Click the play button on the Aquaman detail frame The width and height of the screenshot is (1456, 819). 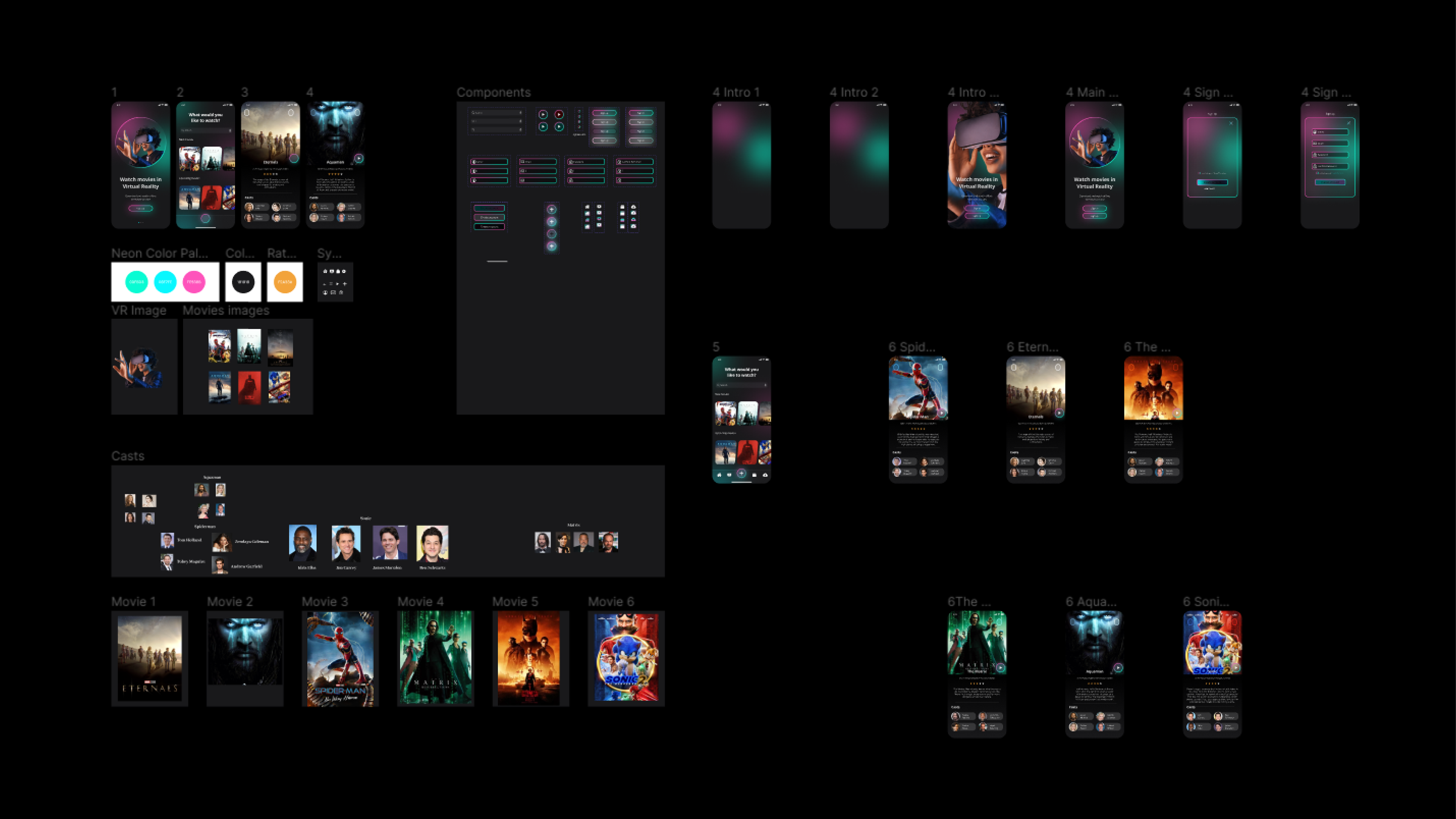1118,667
